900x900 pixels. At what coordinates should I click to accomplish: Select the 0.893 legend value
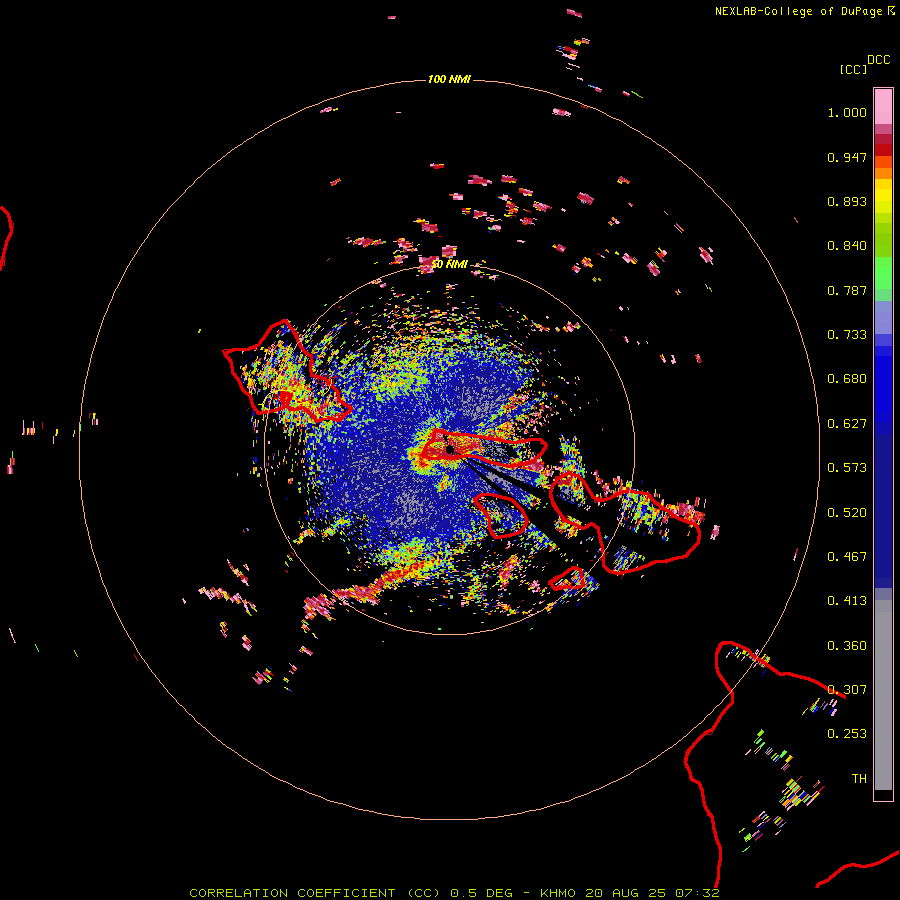[847, 201]
